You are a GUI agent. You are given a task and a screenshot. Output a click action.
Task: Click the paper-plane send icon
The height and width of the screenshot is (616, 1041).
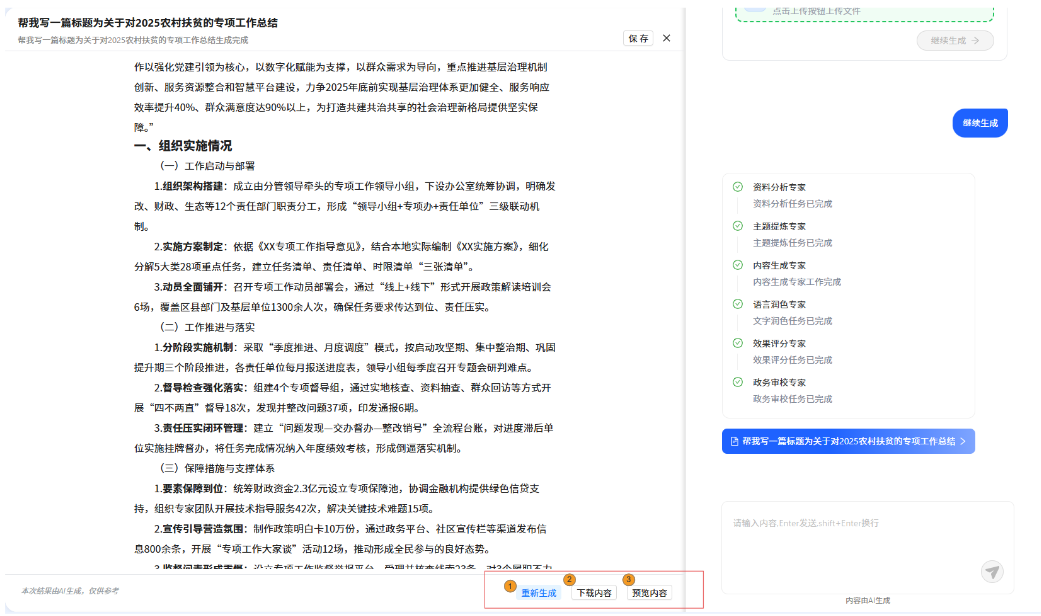(x=991, y=571)
